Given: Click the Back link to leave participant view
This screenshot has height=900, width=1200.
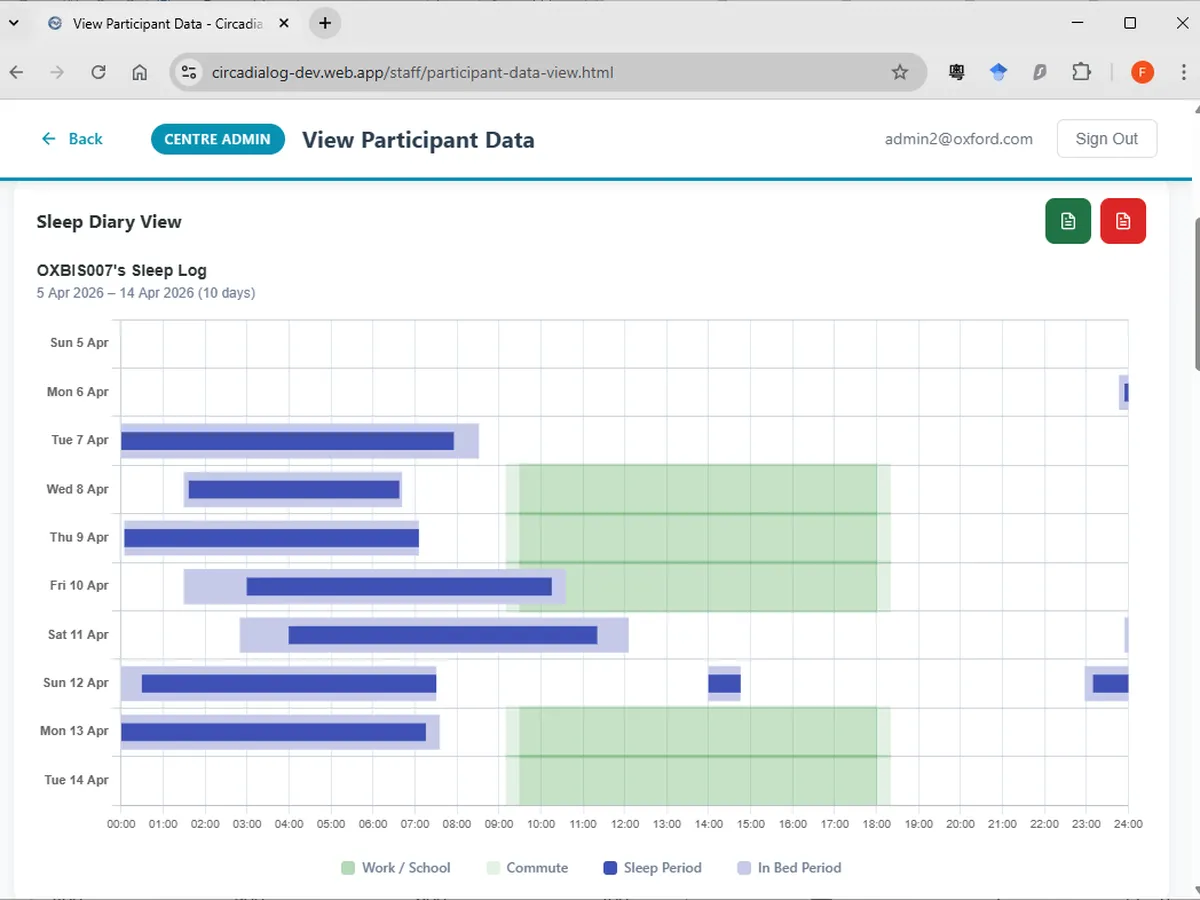Looking at the screenshot, I should (72, 139).
